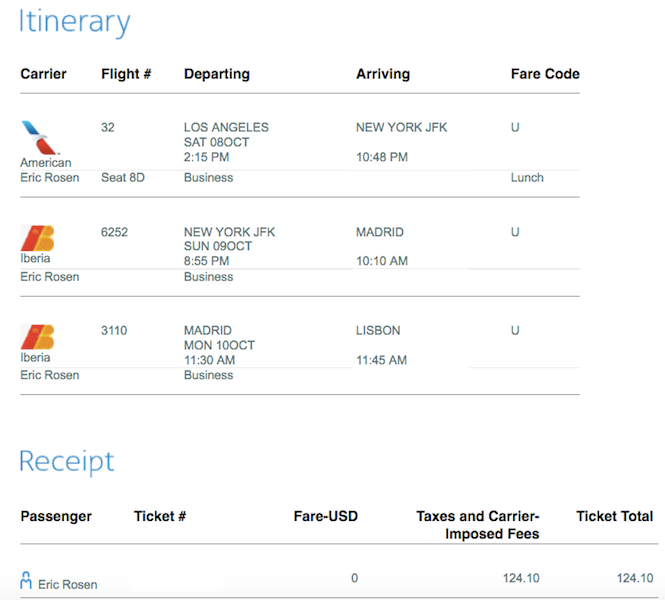The image size is (665, 600).
Task: Click the passenger icon in the Receipt section
Action: 26,580
